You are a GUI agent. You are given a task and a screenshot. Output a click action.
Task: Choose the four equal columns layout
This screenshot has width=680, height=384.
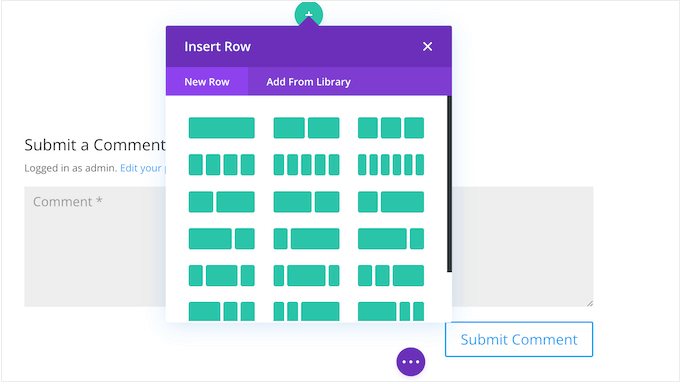222,165
